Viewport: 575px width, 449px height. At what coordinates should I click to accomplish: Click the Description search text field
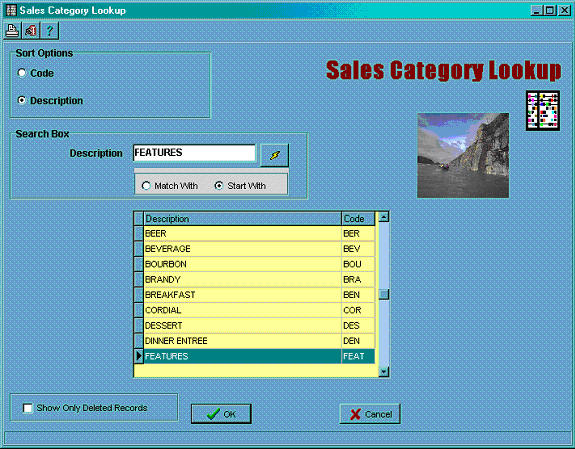(194, 153)
